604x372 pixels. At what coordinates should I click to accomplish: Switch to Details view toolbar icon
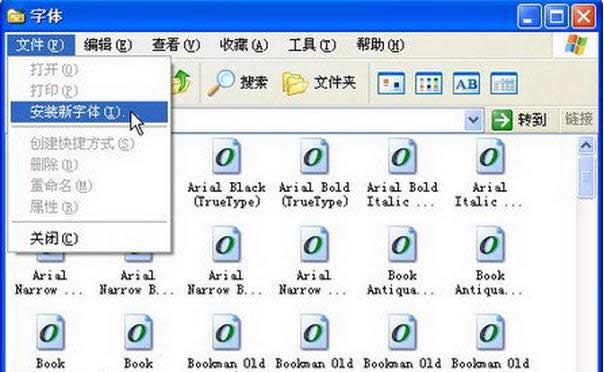(504, 83)
